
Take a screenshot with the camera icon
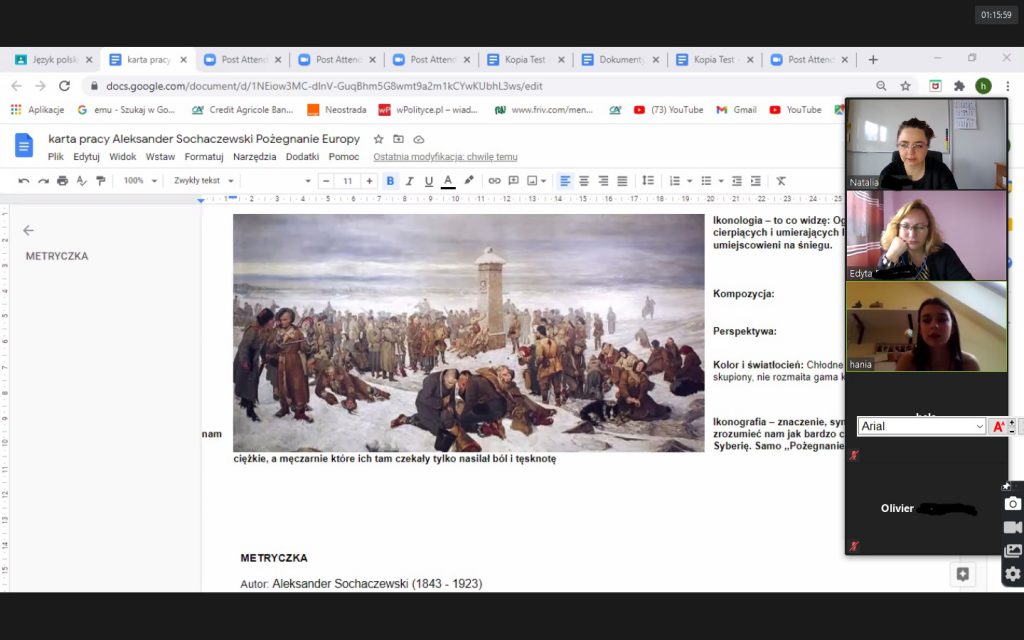pyautogui.click(x=1012, y=504)
